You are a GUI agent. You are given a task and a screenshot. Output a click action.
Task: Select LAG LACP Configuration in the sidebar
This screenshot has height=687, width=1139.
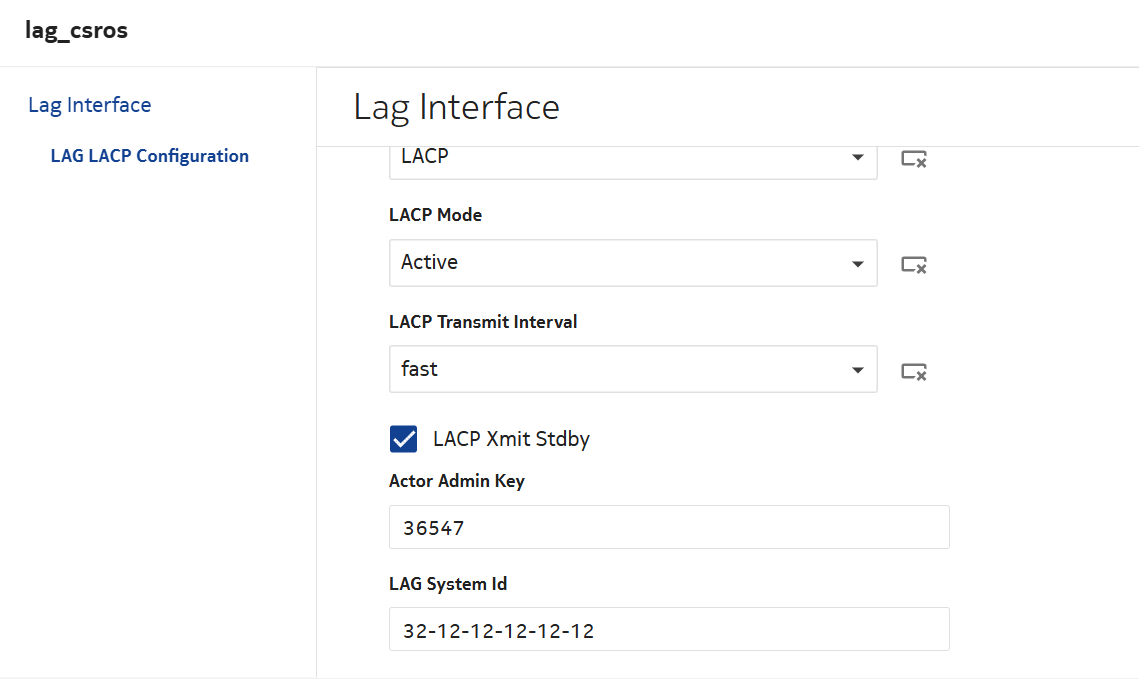click(x=149, y=156)
